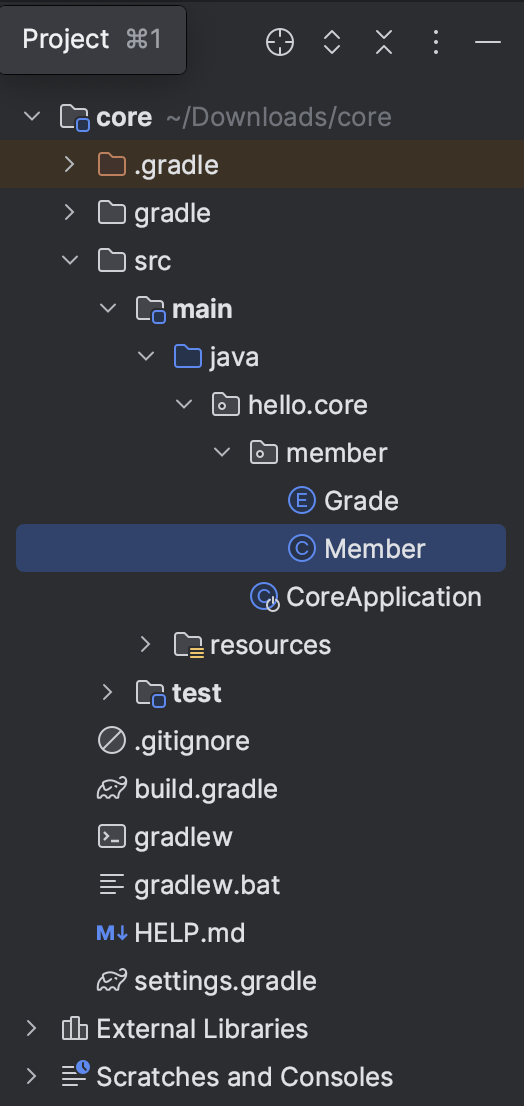This screenshot has height=1106, width=524.
Task: Click the Expand All icon
Action: [332, 42]
